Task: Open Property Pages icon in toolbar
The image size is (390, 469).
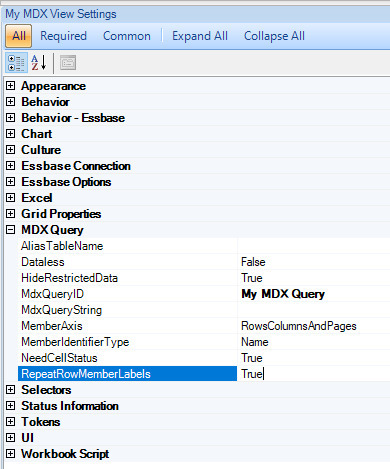Action: click(x=68, y=63)
